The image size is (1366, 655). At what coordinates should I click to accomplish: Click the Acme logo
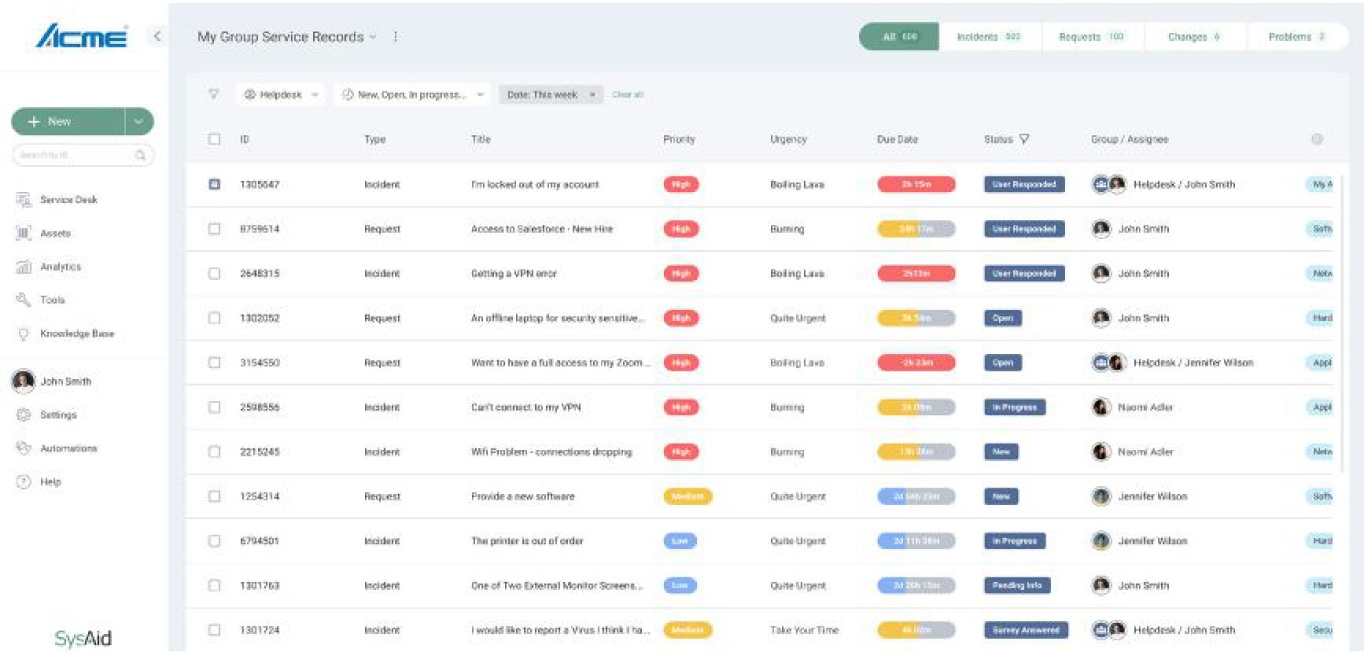point(82,37)
